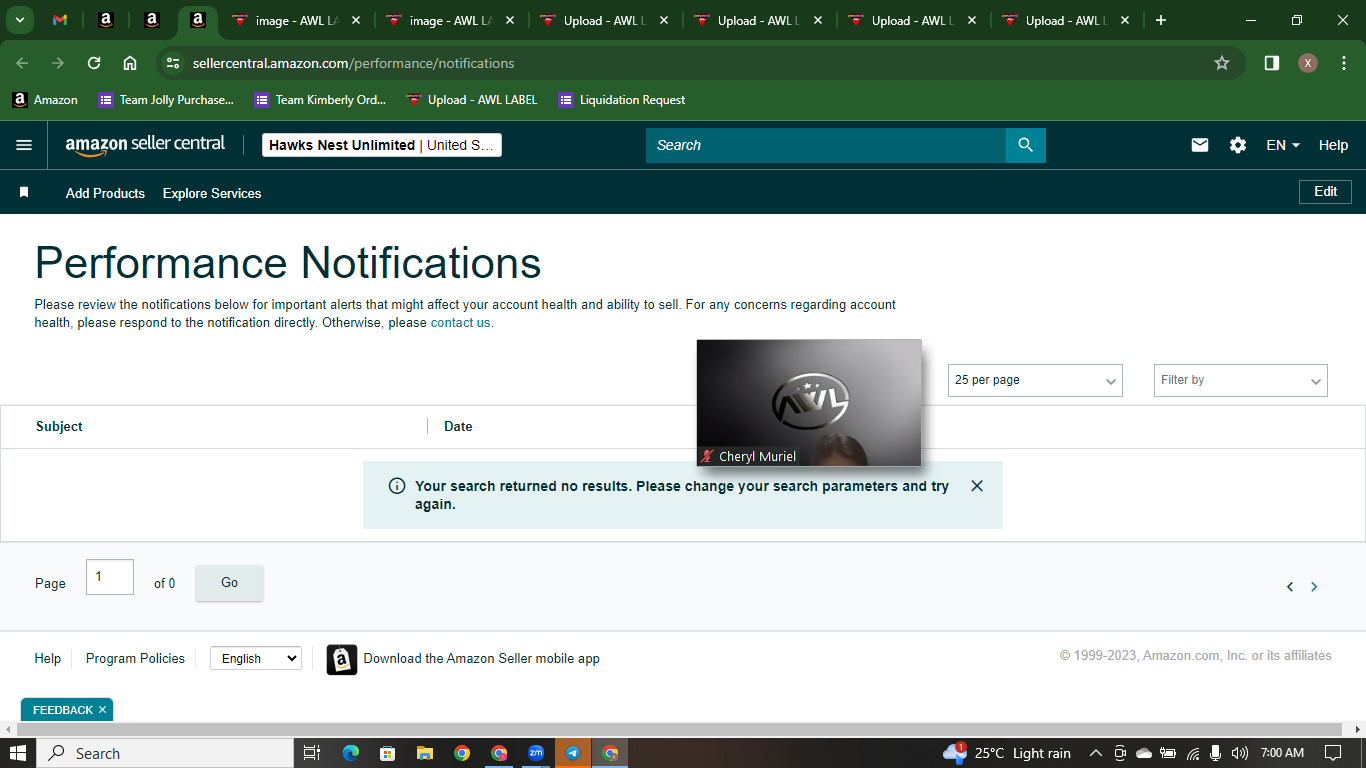The width and height of the screenshot is (1366, 768).
Task: Launch Microsoft Edge from the taskbar
Action: pyautogui.click(x=350, y=753)
